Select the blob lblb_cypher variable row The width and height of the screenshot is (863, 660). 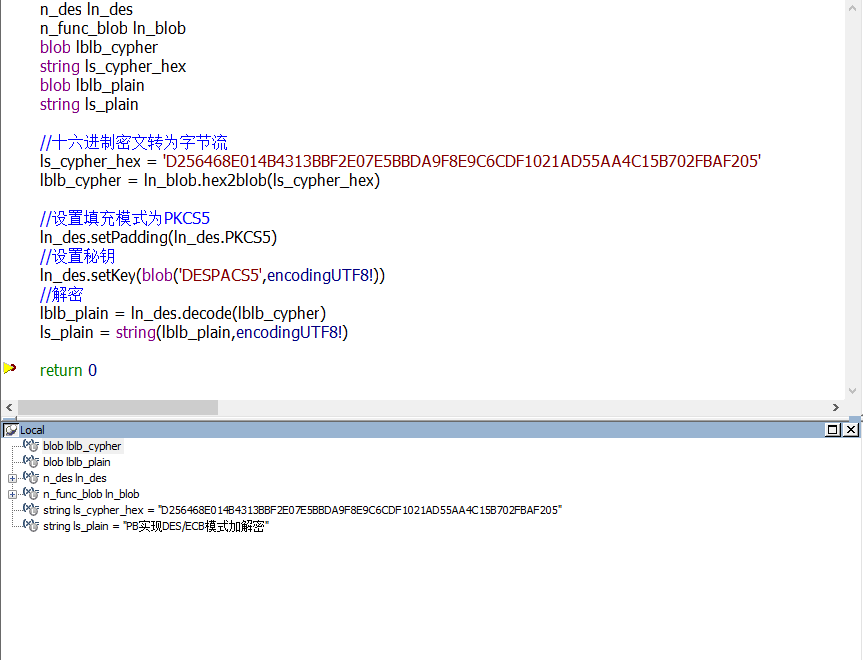coord(82,446)
